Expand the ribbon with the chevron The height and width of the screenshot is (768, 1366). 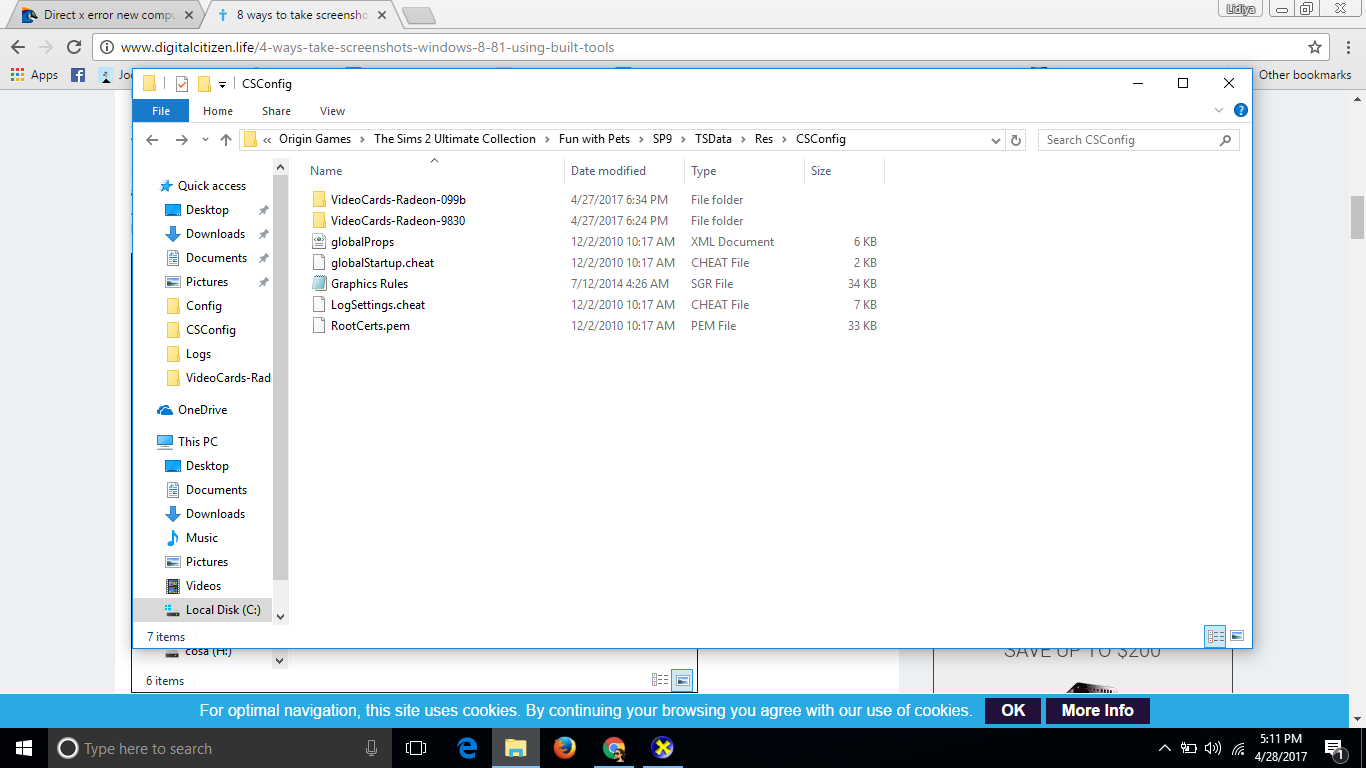pos(1218,111)
